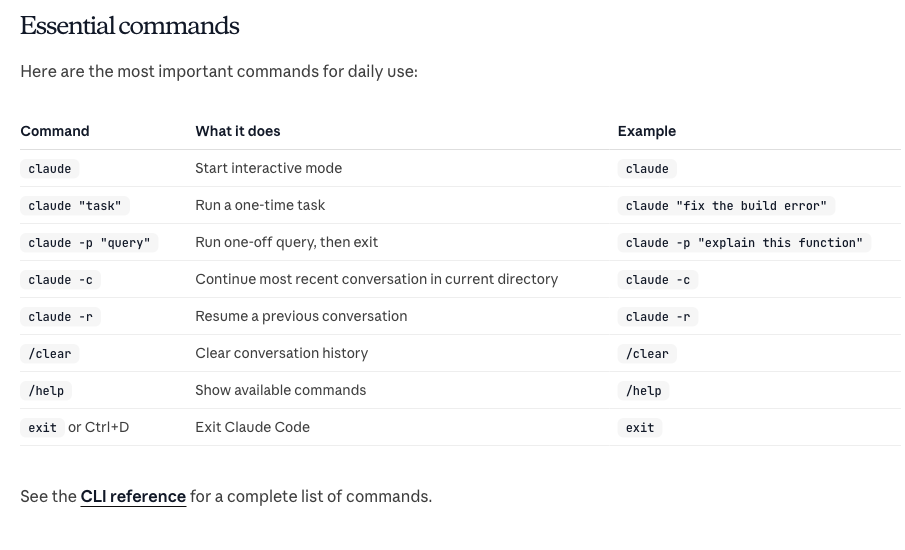
Task: Click example claude "fix the build error"
Action: [726, 205]
